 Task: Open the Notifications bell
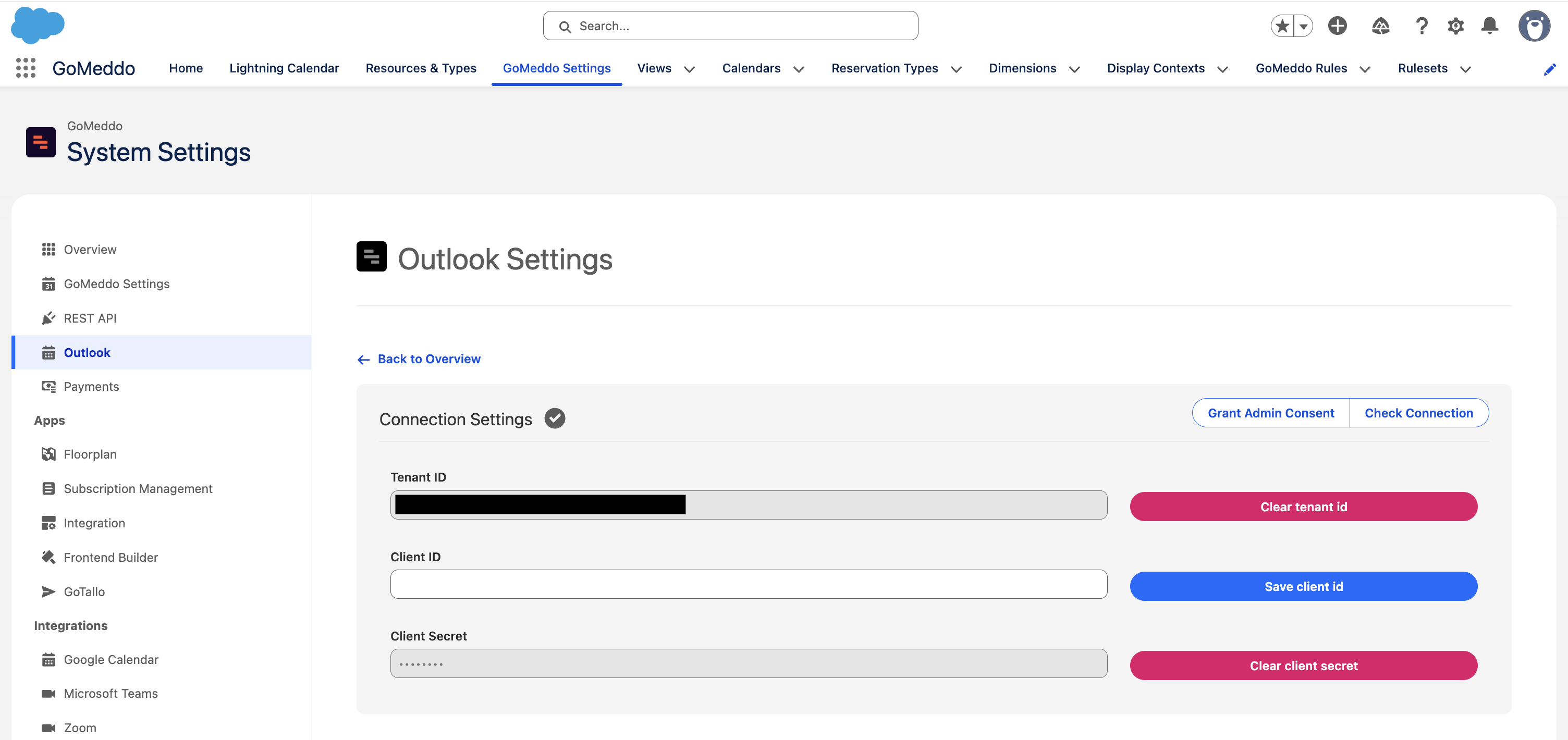[1489, 26]
